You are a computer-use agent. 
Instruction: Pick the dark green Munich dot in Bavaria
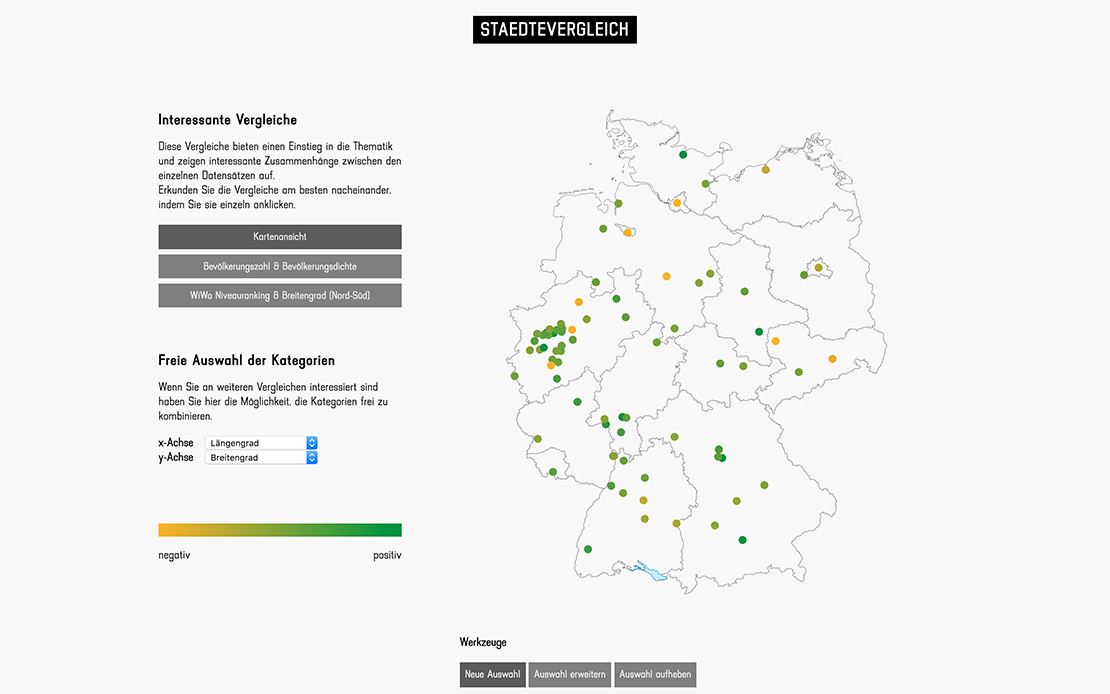click(x=742, y=540)
